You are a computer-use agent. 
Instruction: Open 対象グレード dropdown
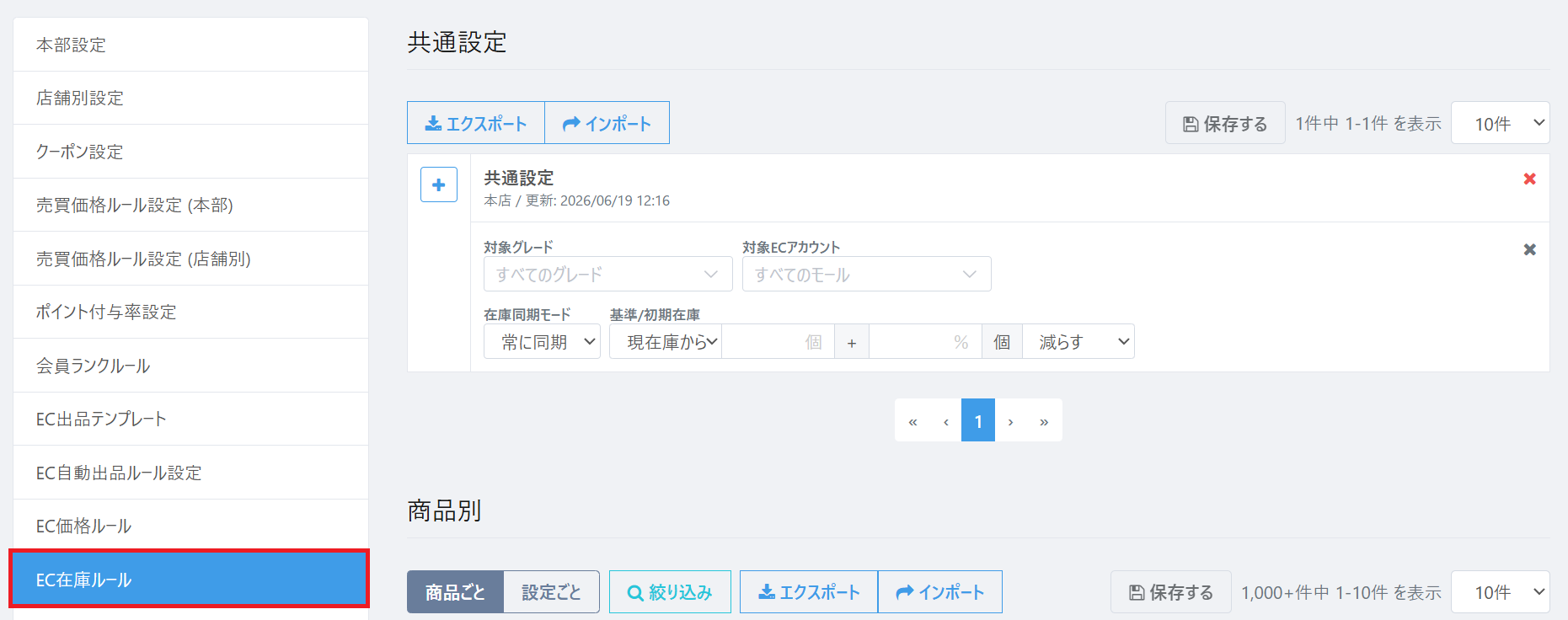point(608,274)
